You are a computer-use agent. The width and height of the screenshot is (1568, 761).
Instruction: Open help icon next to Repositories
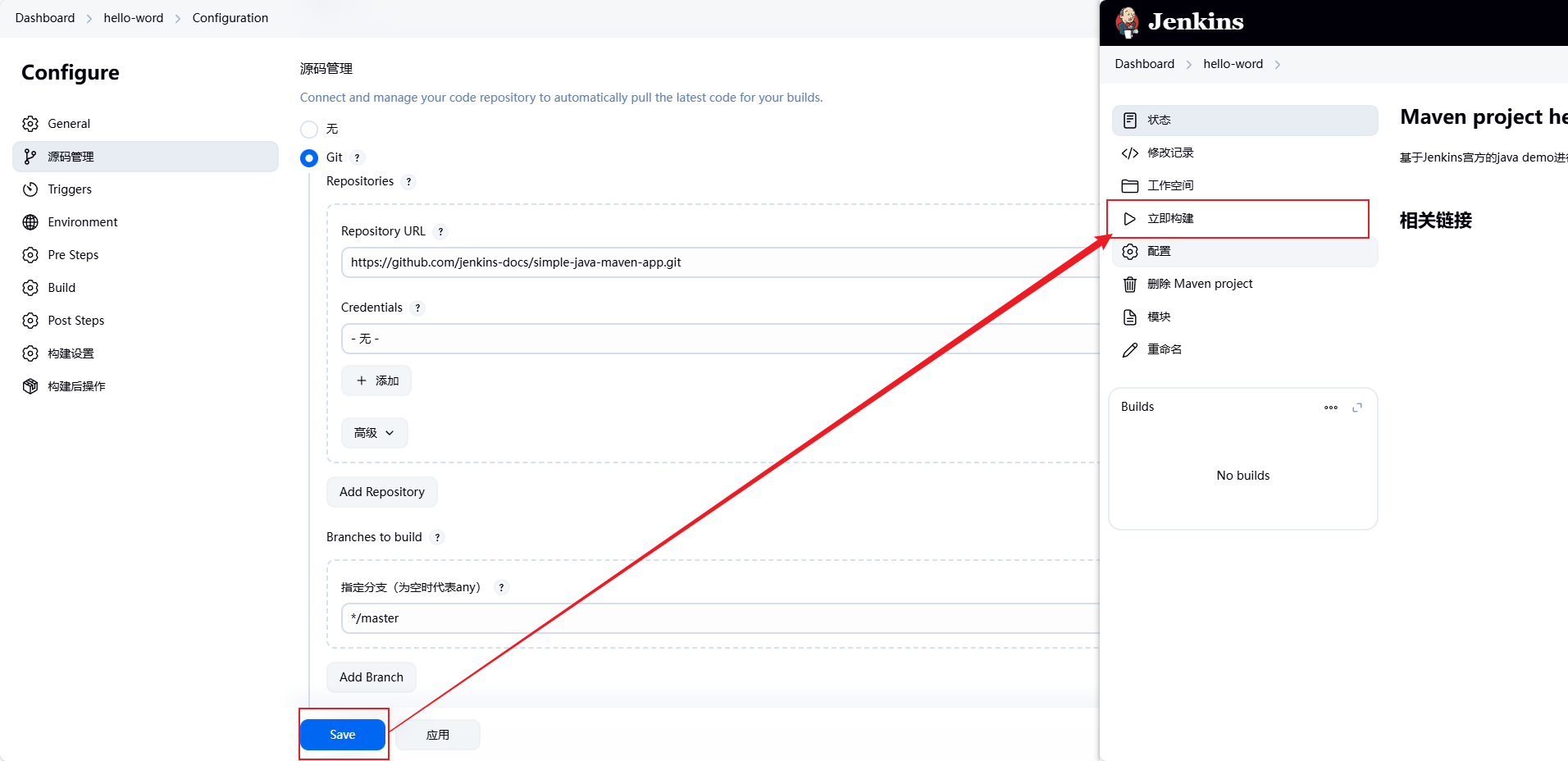coord(408,182)
